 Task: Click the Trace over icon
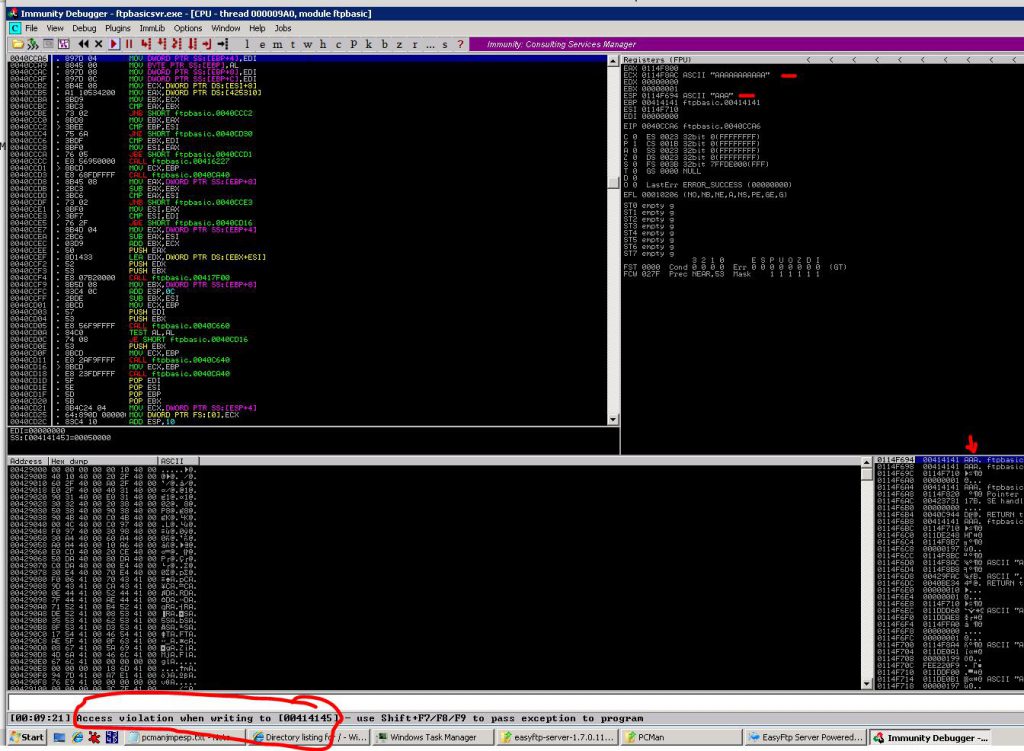[x=192, y=44]
